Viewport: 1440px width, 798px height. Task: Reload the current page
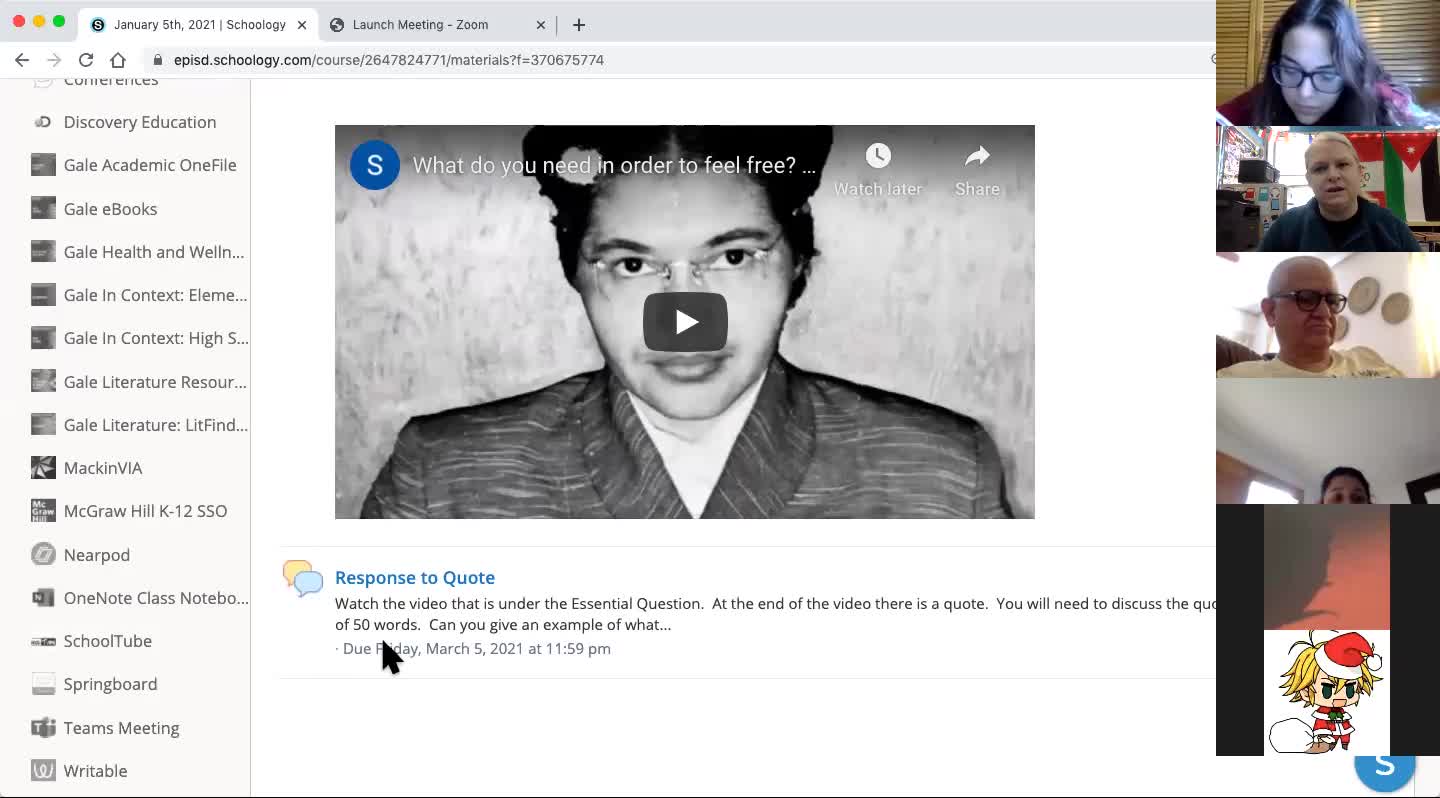(x=86, y=60)
